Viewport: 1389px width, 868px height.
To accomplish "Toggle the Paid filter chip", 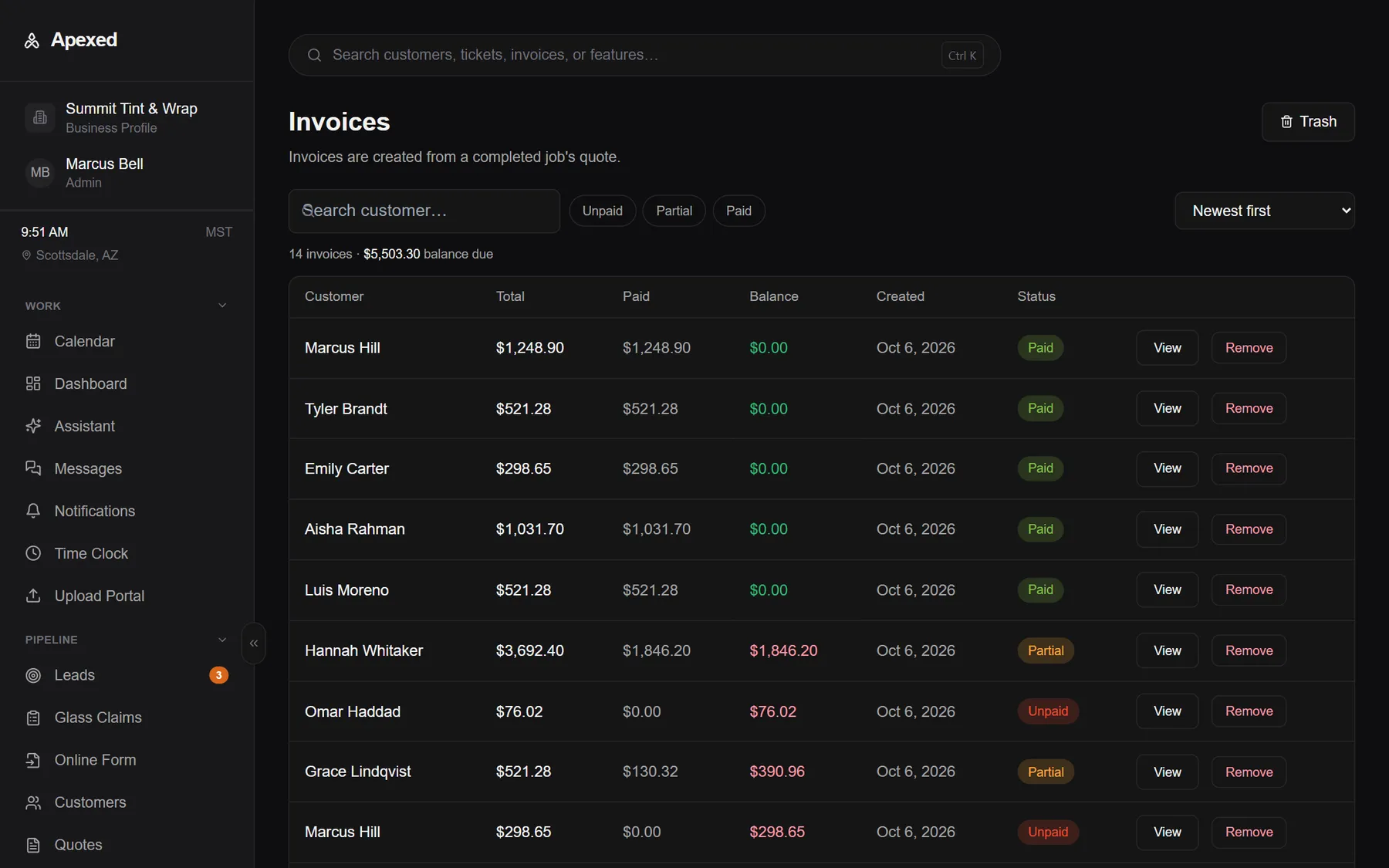I will (x=739, y=211).
